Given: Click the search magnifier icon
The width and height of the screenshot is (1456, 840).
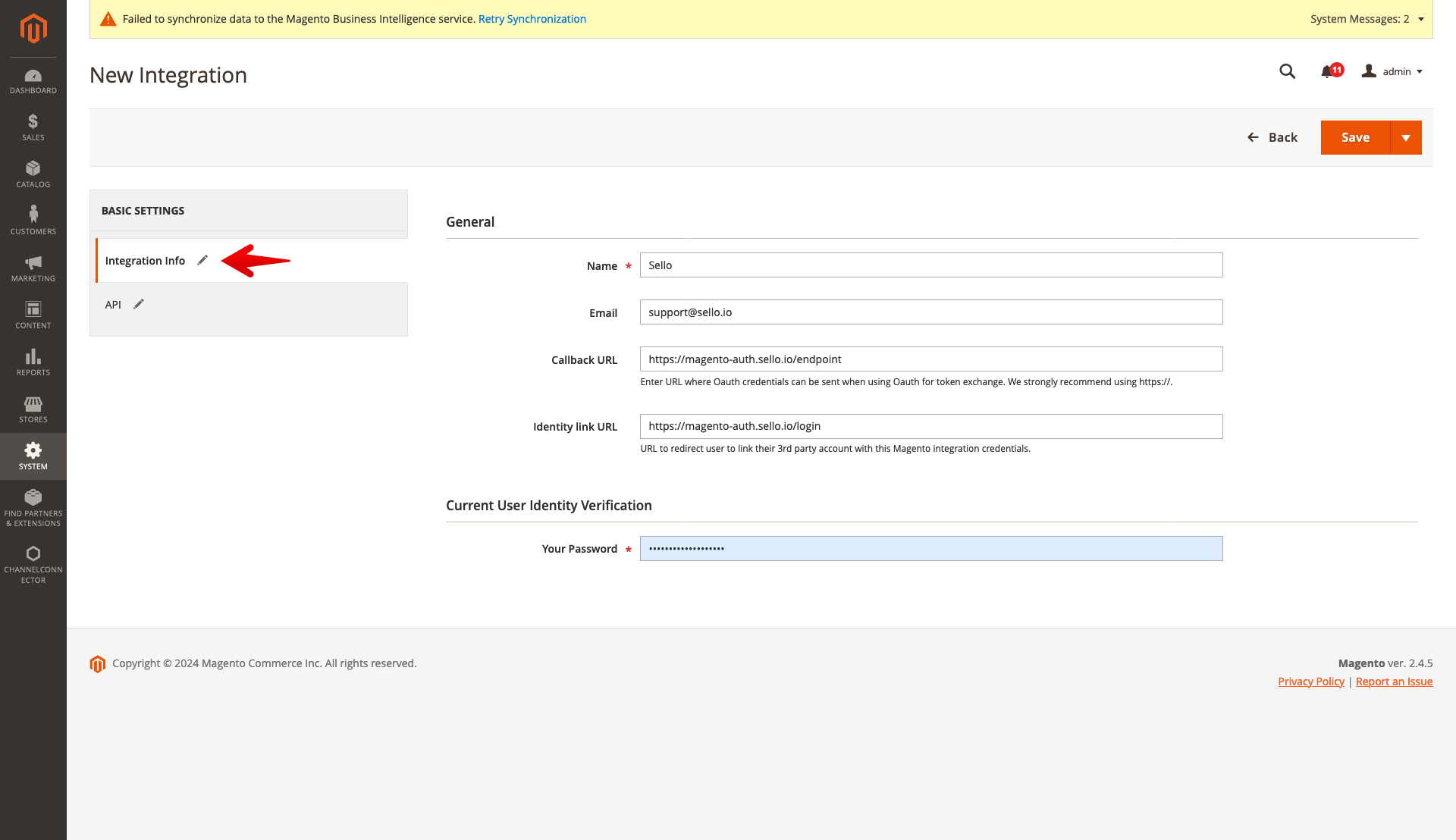Looking at the screenshot, I should 1287,71.
